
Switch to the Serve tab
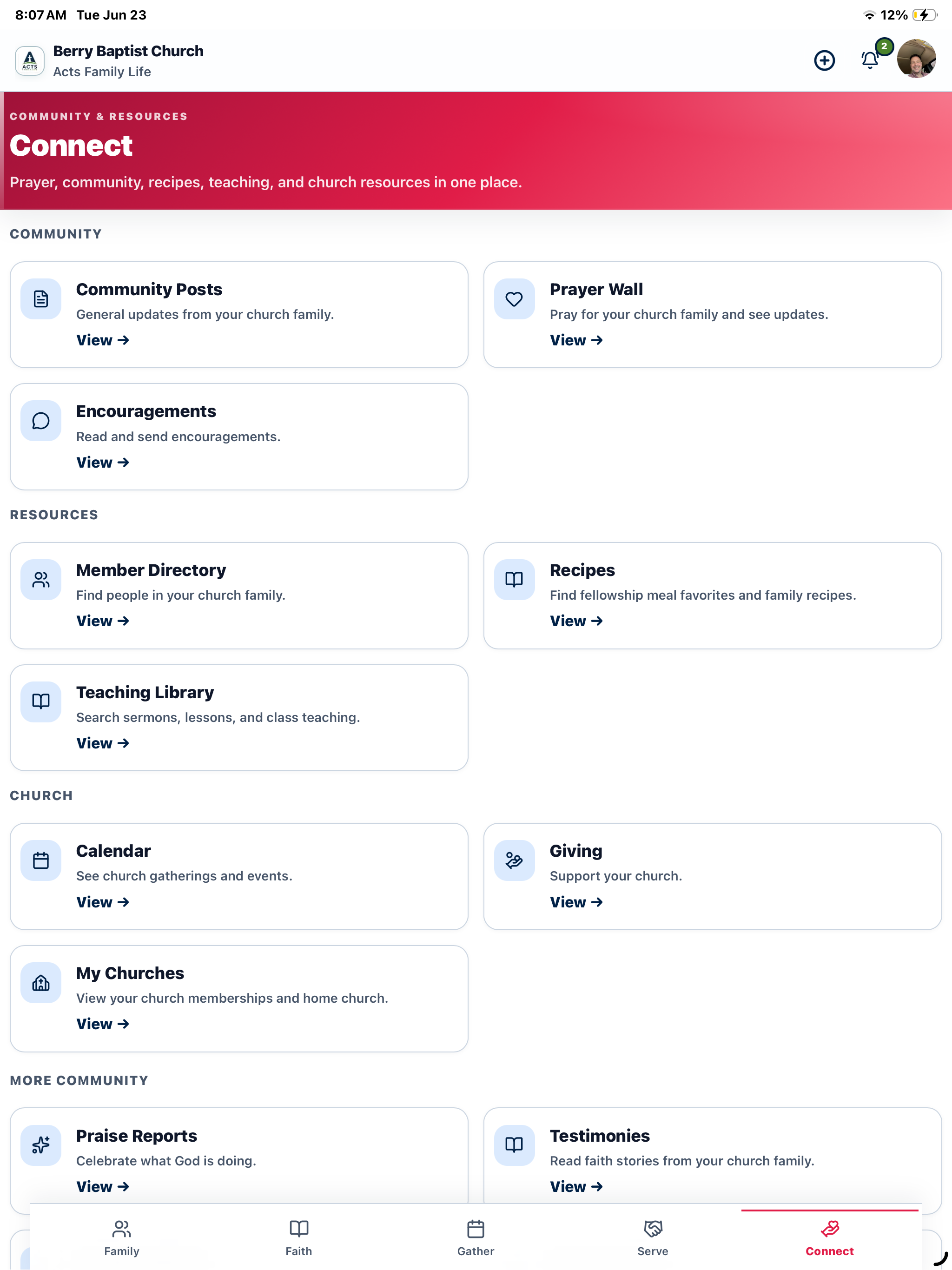pyautogui.click(x=653, y=1238)
